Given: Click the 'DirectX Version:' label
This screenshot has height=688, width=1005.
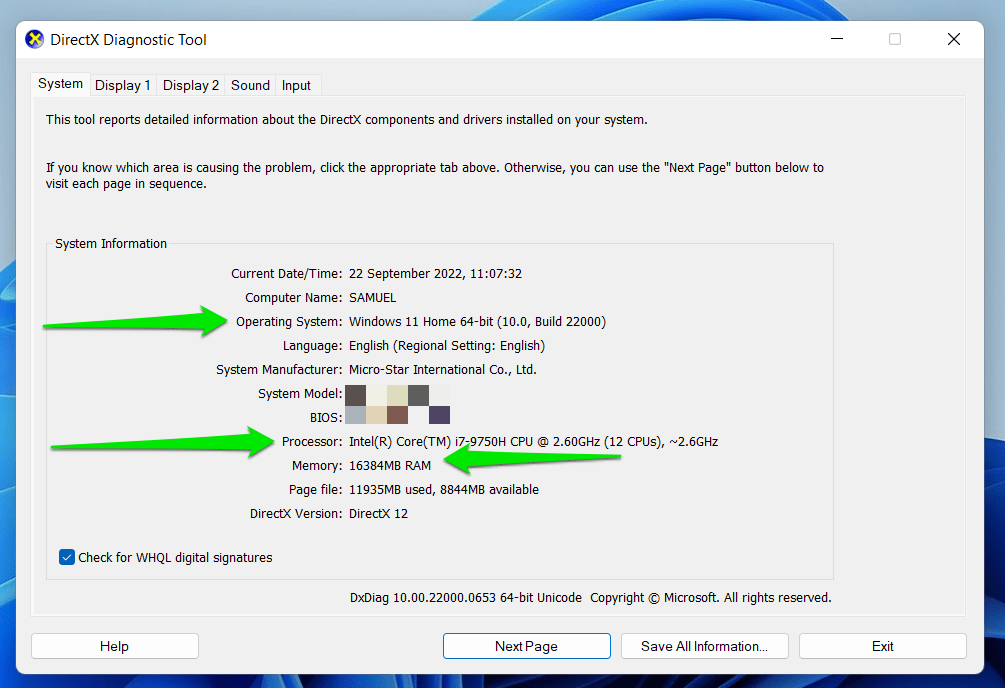Looking at the screenshot, I should 296,514.
